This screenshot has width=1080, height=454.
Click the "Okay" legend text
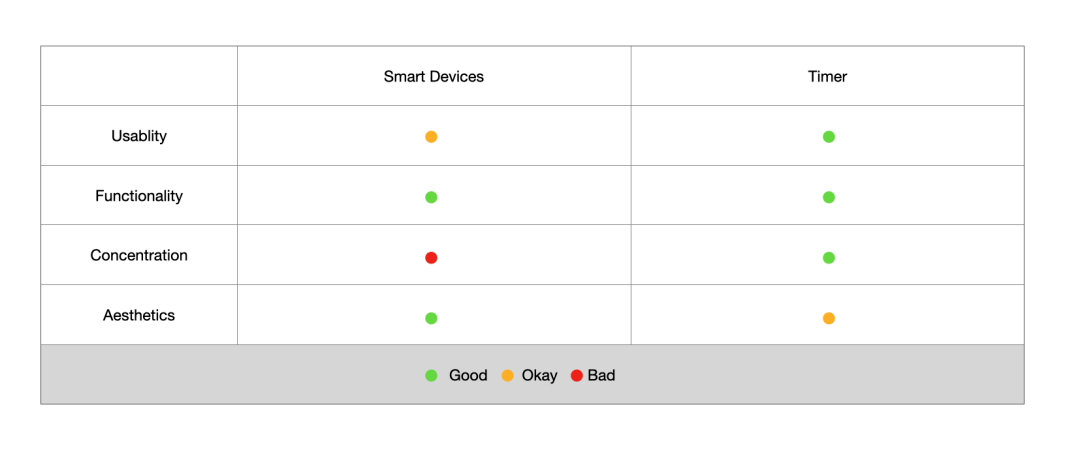pyautogui.click(x=539, y=376)
